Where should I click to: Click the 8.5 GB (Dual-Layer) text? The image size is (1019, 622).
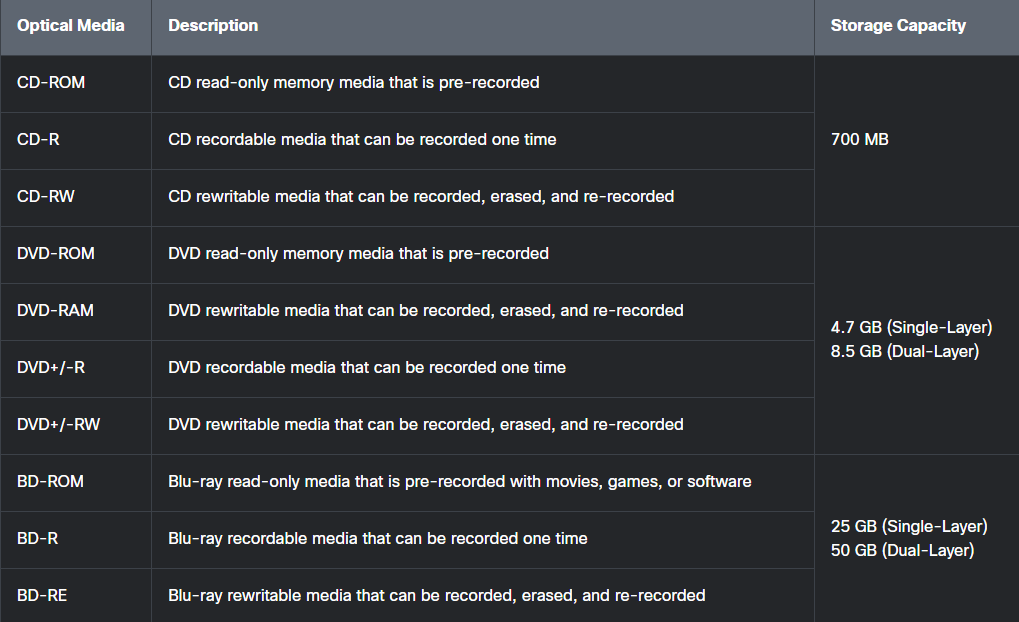tap(905, 351)
